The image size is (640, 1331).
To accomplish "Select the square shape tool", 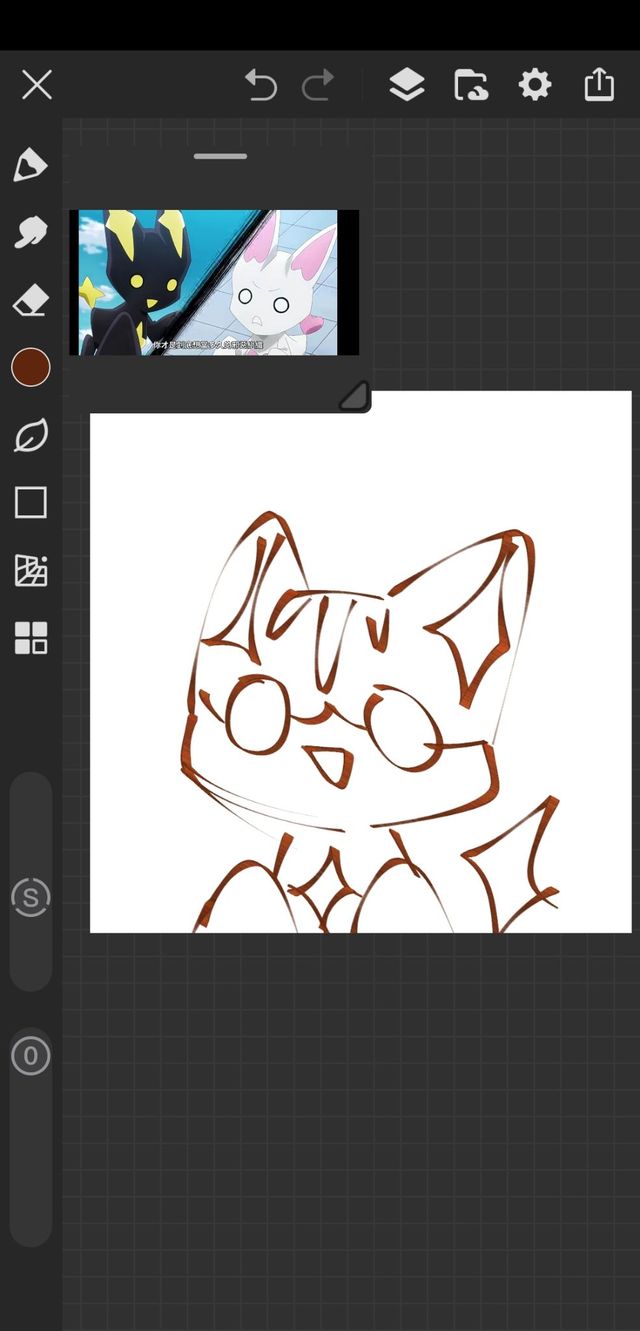I will (x=30, y=503).
